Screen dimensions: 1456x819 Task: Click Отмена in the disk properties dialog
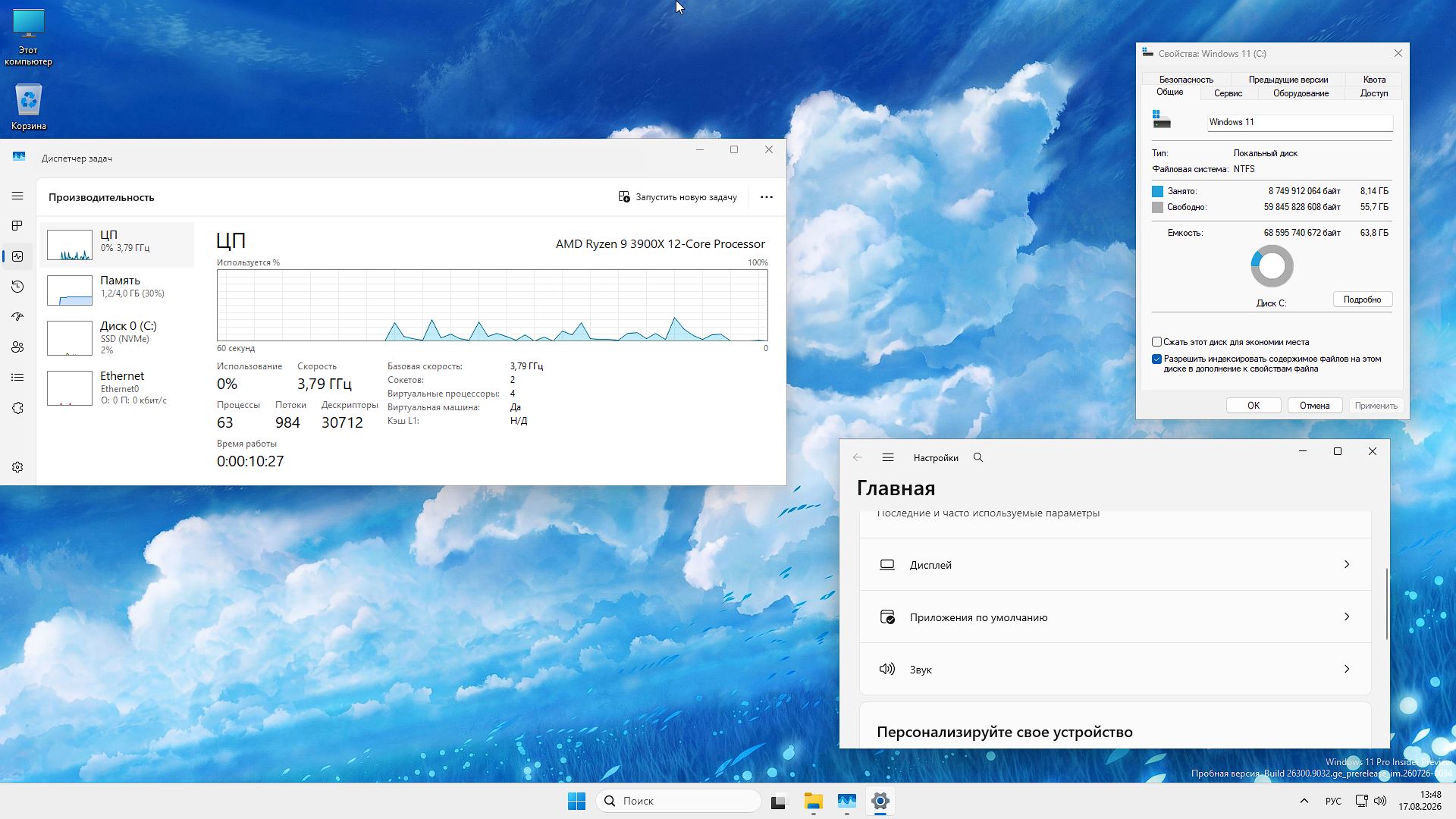[1314, 406]
